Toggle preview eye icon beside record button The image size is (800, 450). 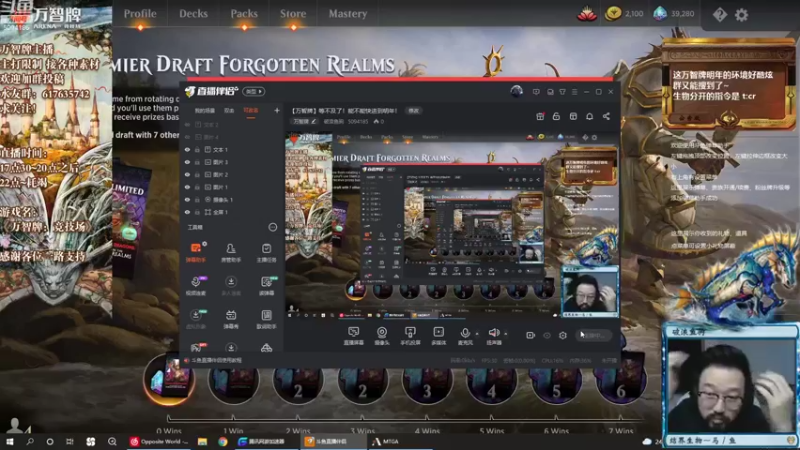(x=547, y=335)
